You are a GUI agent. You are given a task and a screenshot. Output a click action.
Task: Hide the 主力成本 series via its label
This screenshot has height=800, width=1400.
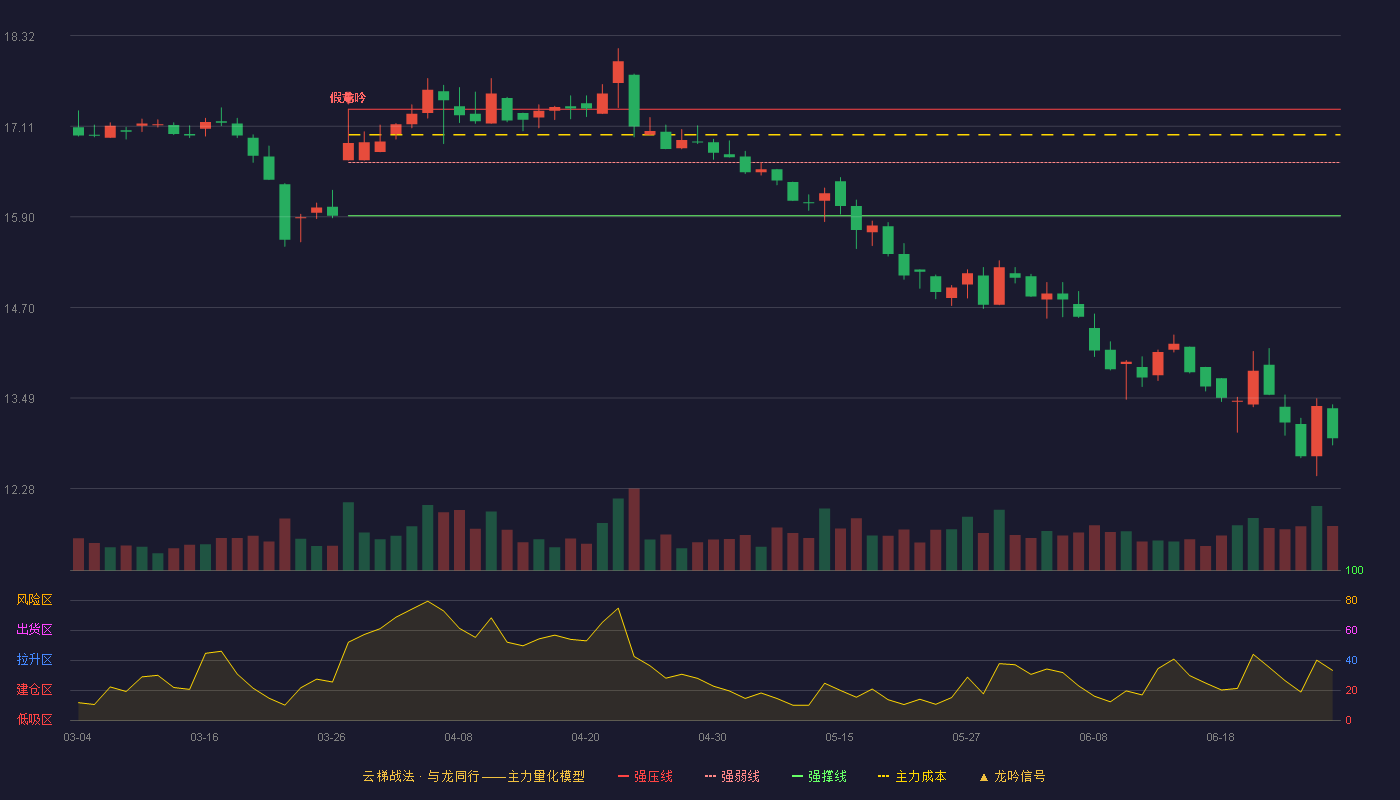tap(920, 776)
